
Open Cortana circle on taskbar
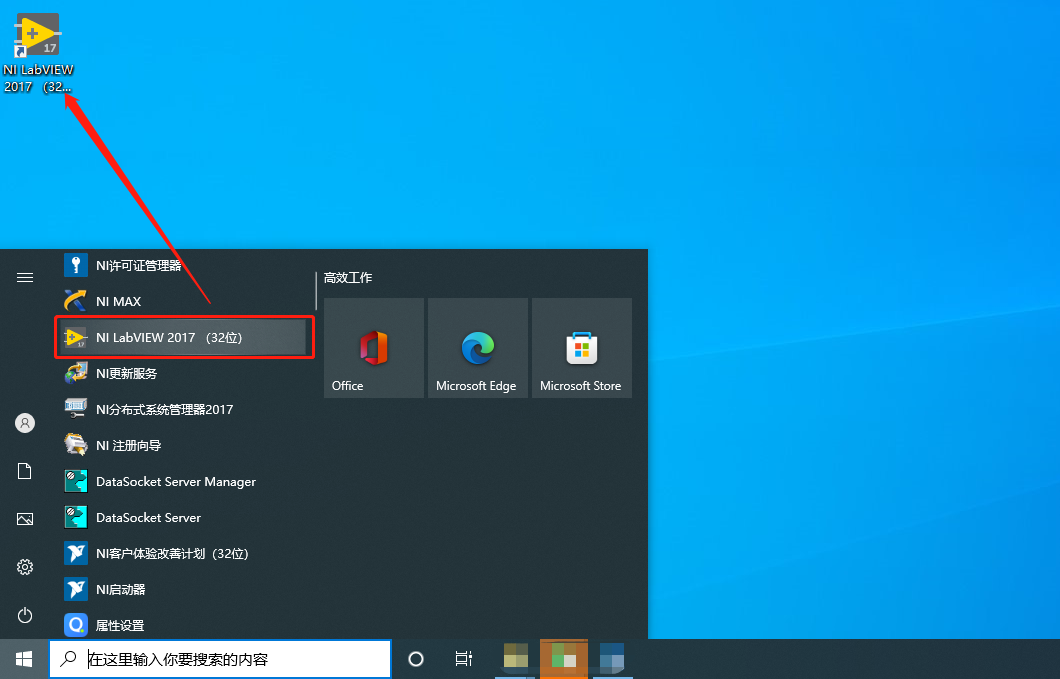416,659
